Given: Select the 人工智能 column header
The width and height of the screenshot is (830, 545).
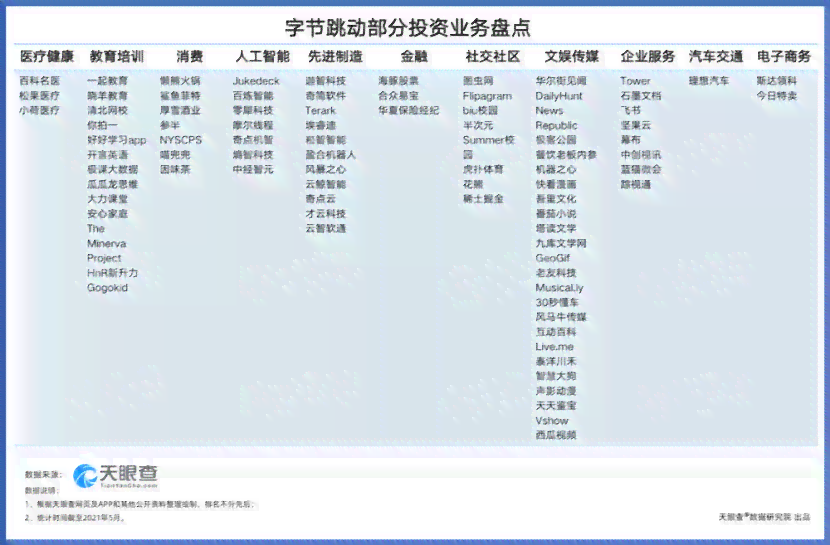Looking at the screenshot, I should point(263,56).
